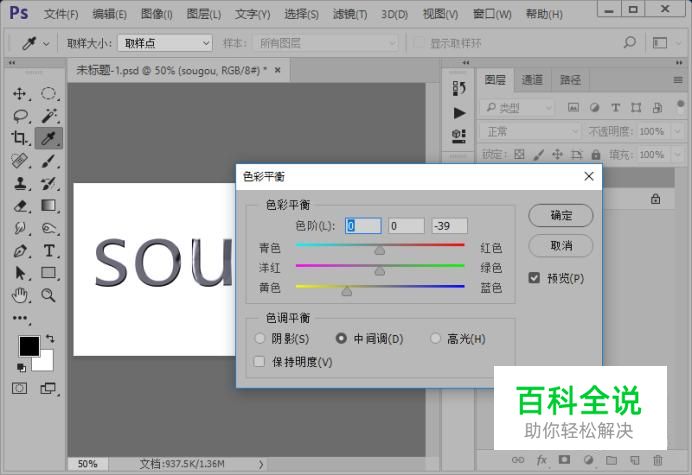Select the 中间调(D) radio button
The height and width of the screenshot is (475, 692).
341,338
